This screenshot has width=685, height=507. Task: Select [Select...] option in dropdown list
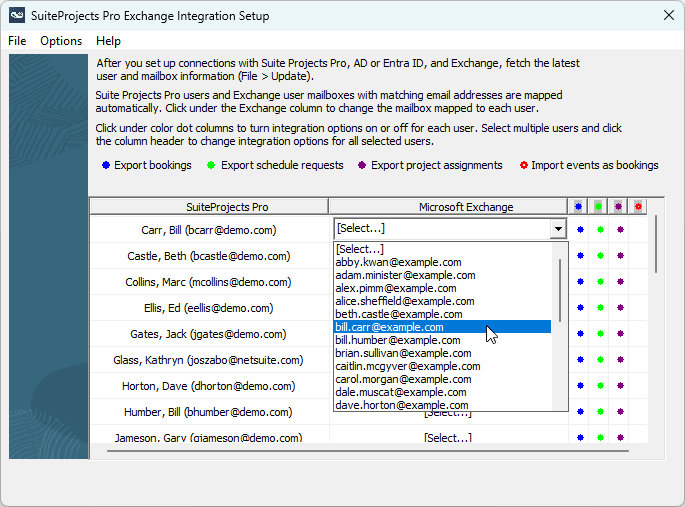pos(443,249)
